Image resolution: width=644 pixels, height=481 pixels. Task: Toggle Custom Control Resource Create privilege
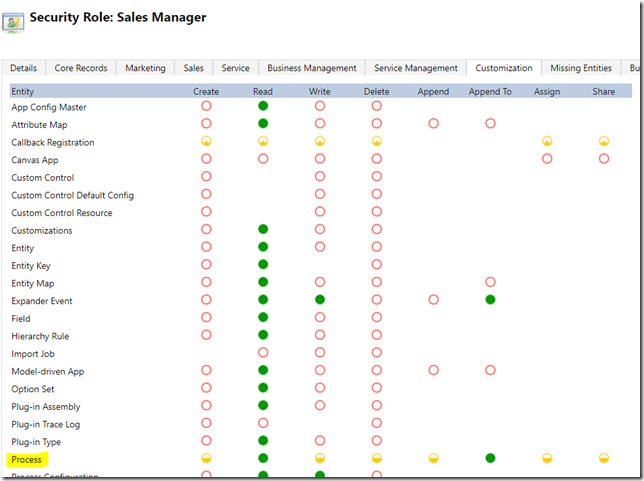point(206,212)
